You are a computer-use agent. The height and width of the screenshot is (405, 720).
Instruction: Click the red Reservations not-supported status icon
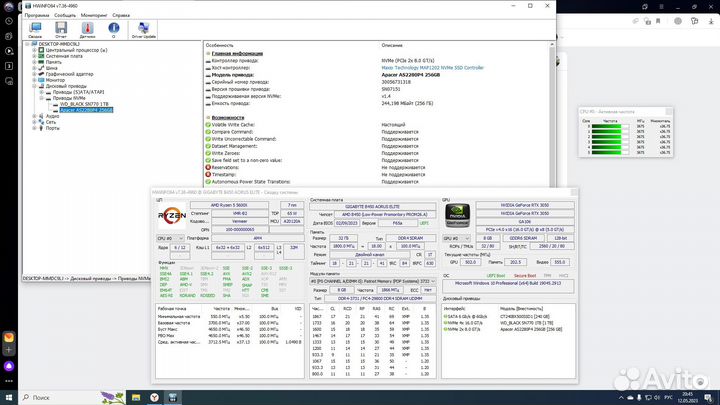(x=208, y=167)
